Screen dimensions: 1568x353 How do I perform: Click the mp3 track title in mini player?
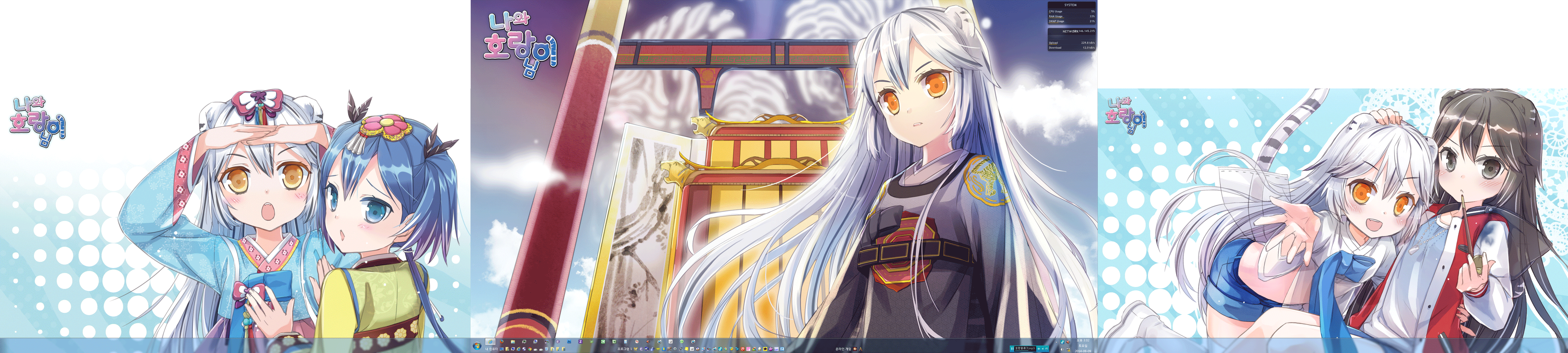(1025, 349)
